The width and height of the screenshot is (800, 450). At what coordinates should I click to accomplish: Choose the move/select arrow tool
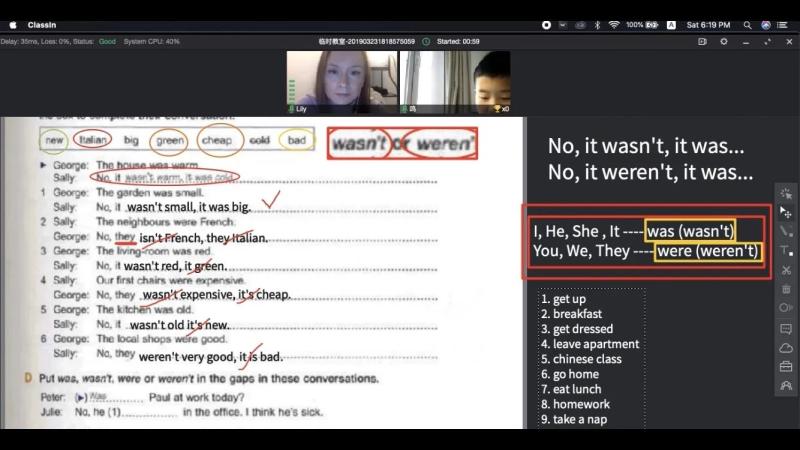[786, 212]
